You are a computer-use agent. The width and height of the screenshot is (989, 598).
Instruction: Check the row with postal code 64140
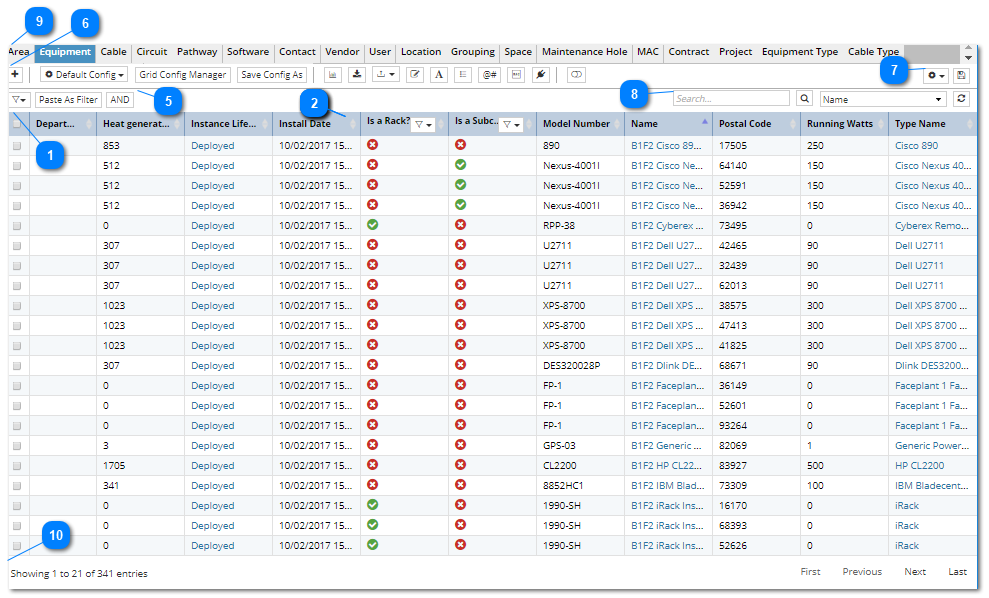point(17,166)
